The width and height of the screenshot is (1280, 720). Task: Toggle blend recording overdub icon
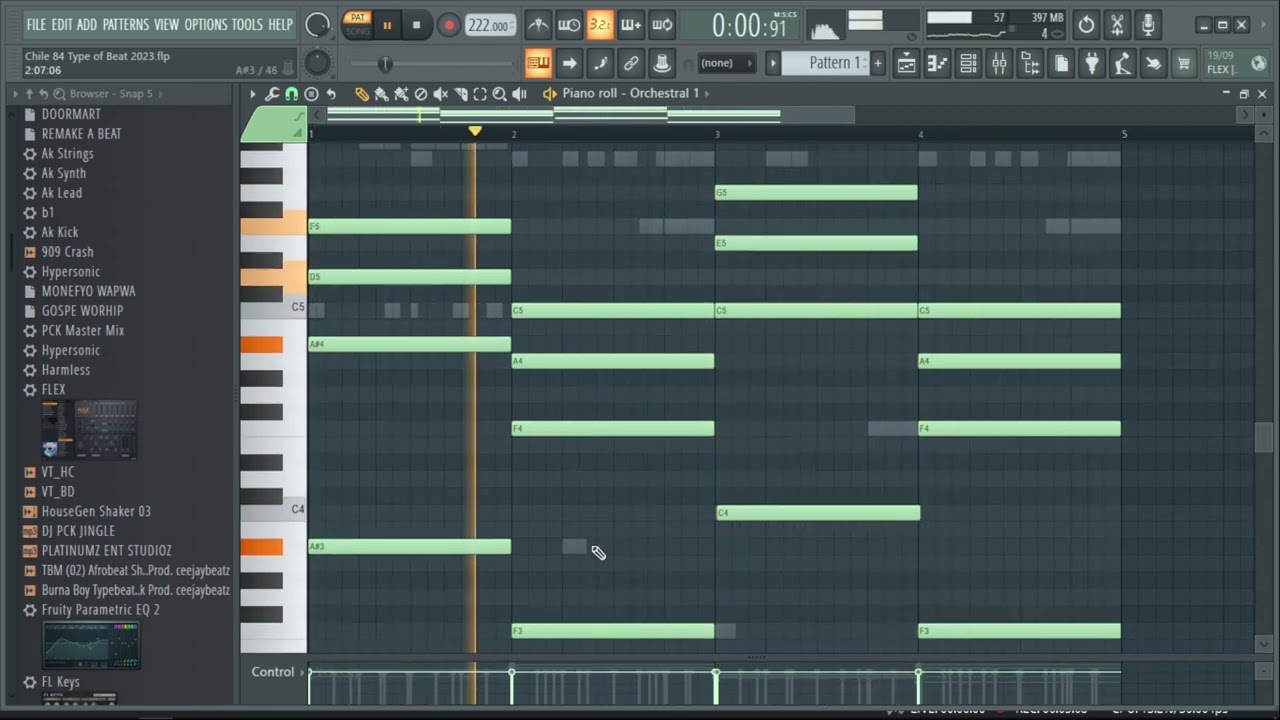tap(631, 25)
